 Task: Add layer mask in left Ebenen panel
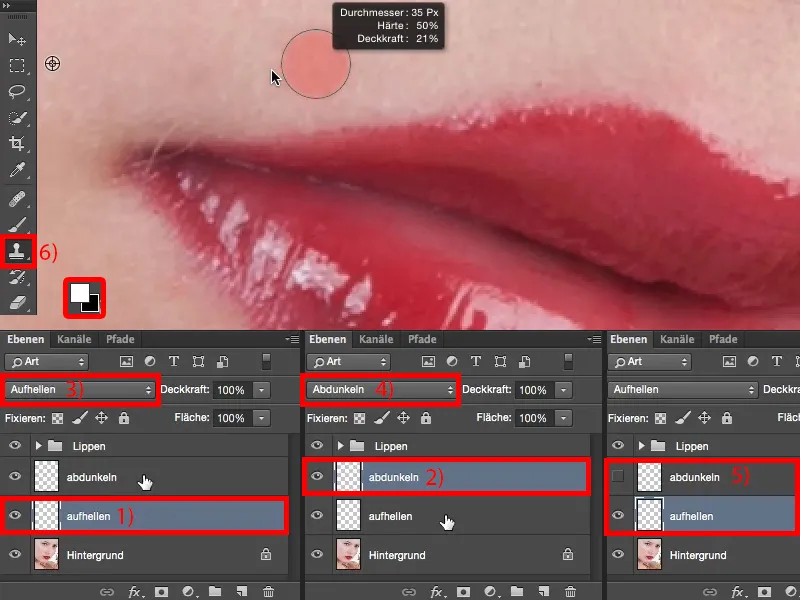click(162, 592)
